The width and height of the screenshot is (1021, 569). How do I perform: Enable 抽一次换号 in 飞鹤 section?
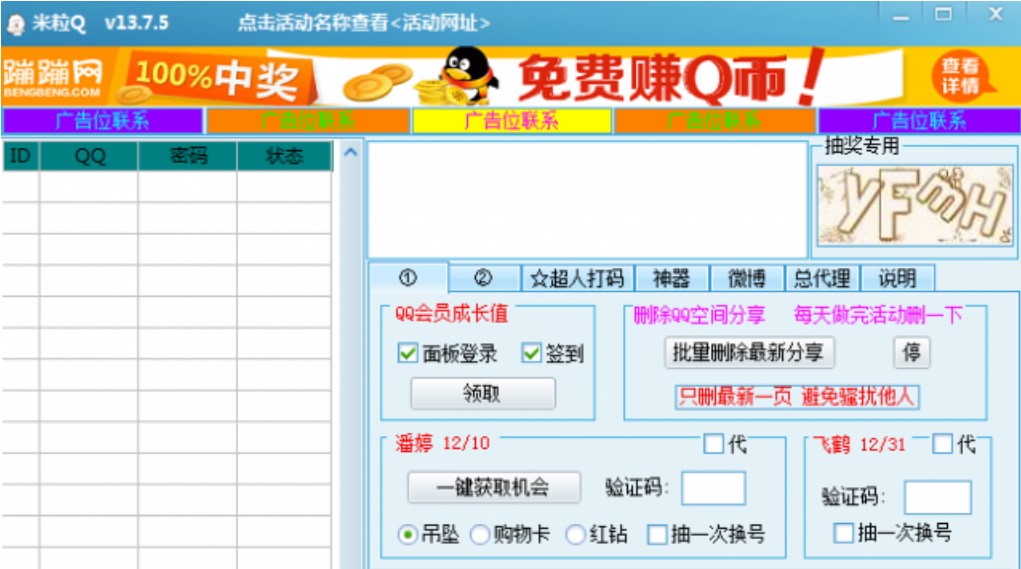(x=844, y=533)
